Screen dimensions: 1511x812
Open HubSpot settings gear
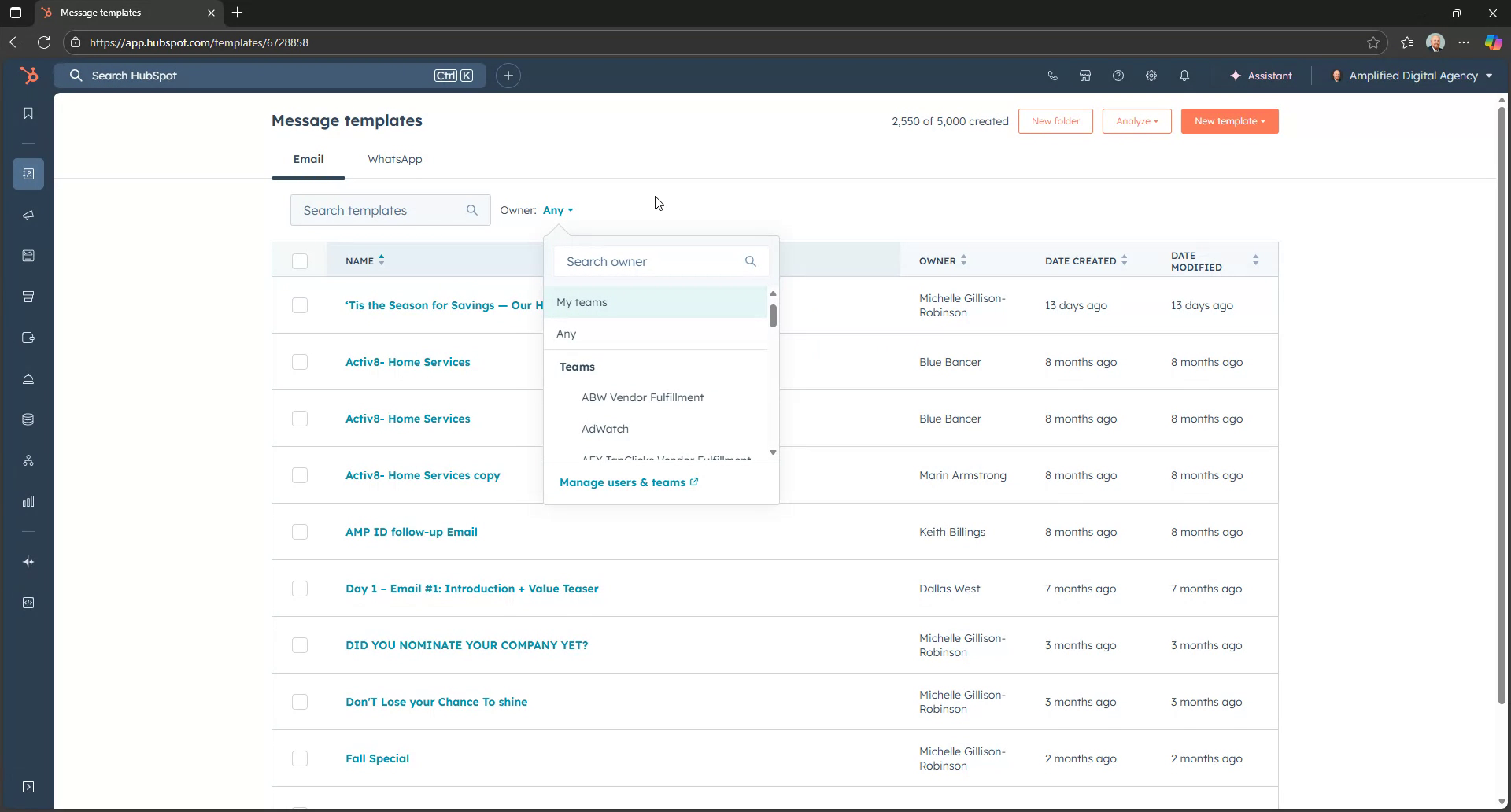pyautogui.click(x=1151, y=76)
